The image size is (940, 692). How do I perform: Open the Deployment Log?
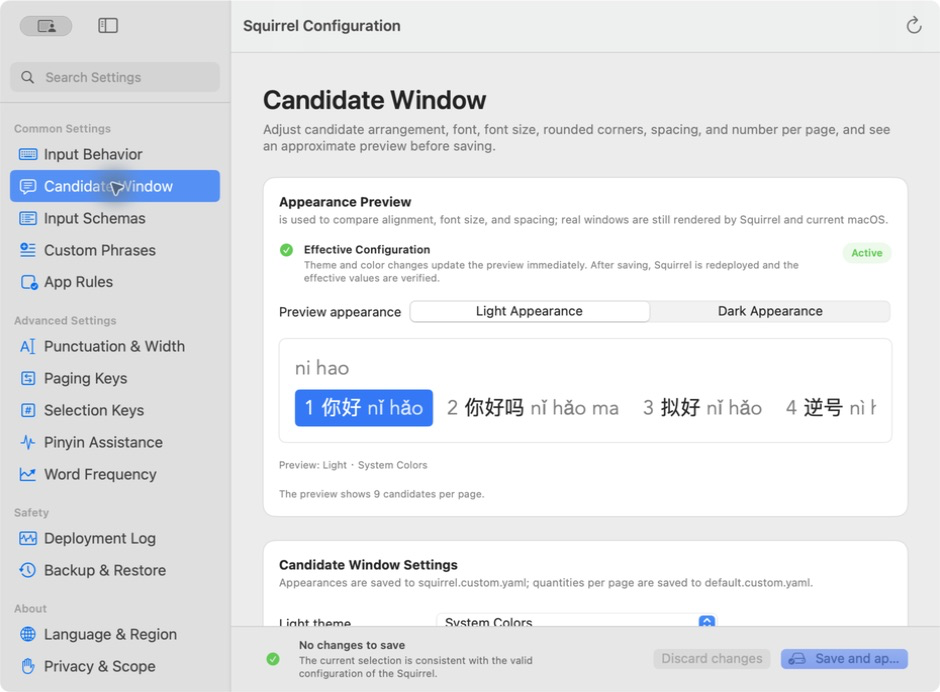coord(115,538)
